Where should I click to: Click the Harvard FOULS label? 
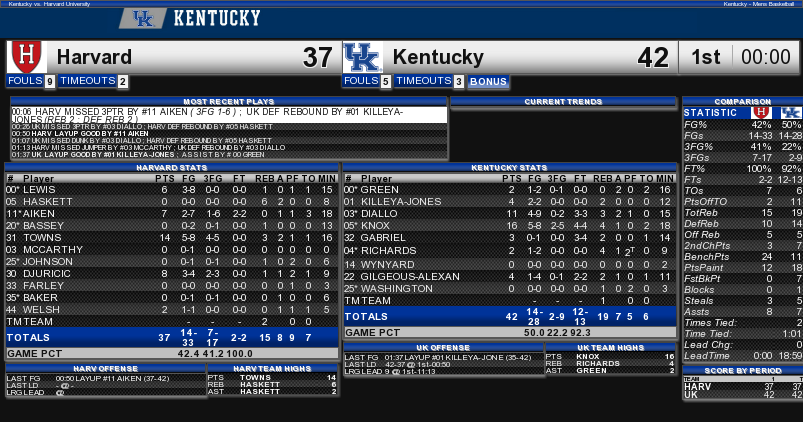click(x=24, y=81)
